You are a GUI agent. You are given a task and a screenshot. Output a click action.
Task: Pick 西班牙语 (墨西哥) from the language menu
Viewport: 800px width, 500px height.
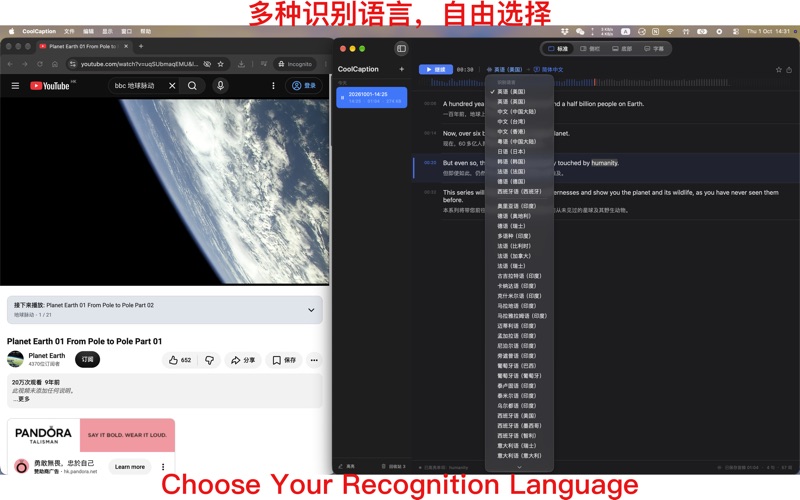pyautogui.click(x=519, y=426)
